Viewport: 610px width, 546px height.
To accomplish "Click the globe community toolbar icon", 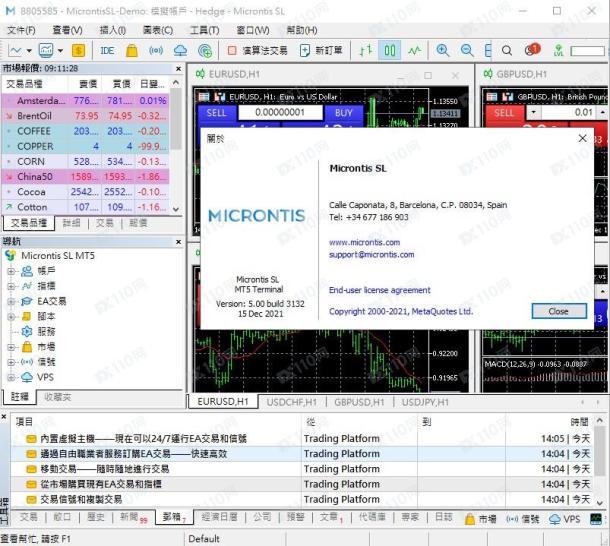I will pos(205,51).
